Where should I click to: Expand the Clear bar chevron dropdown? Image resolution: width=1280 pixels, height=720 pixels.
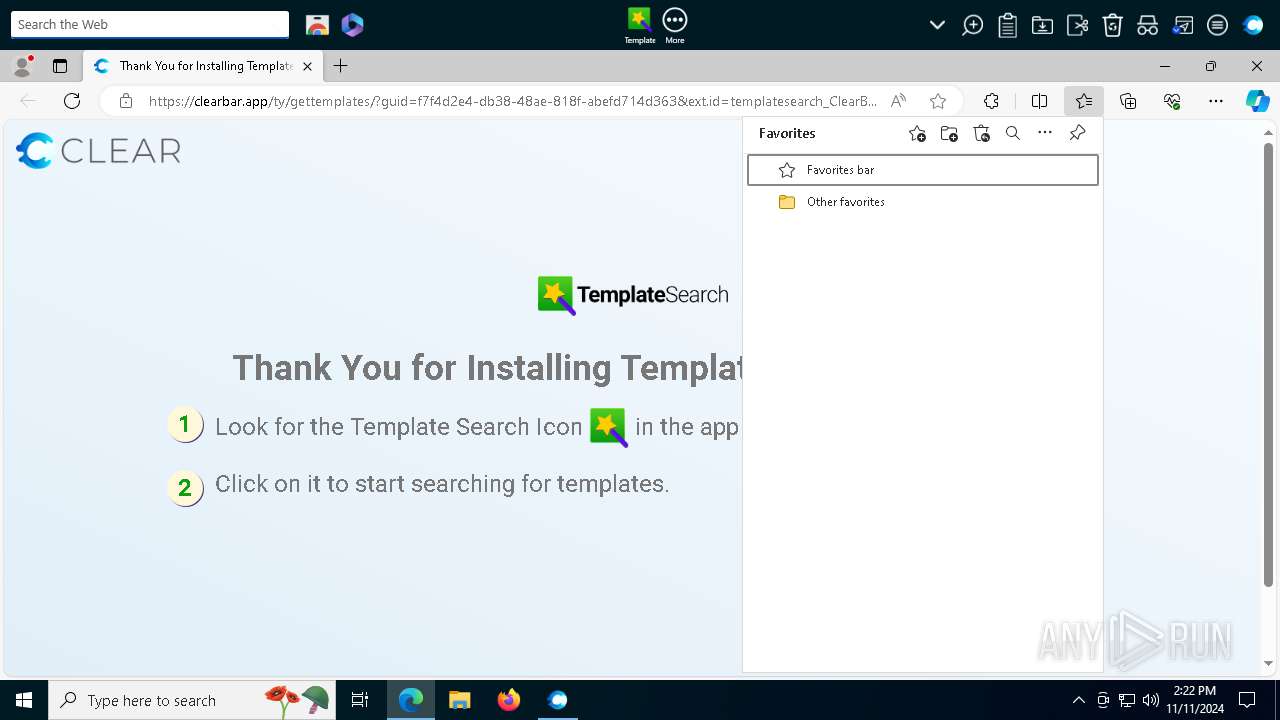(937, 25)
